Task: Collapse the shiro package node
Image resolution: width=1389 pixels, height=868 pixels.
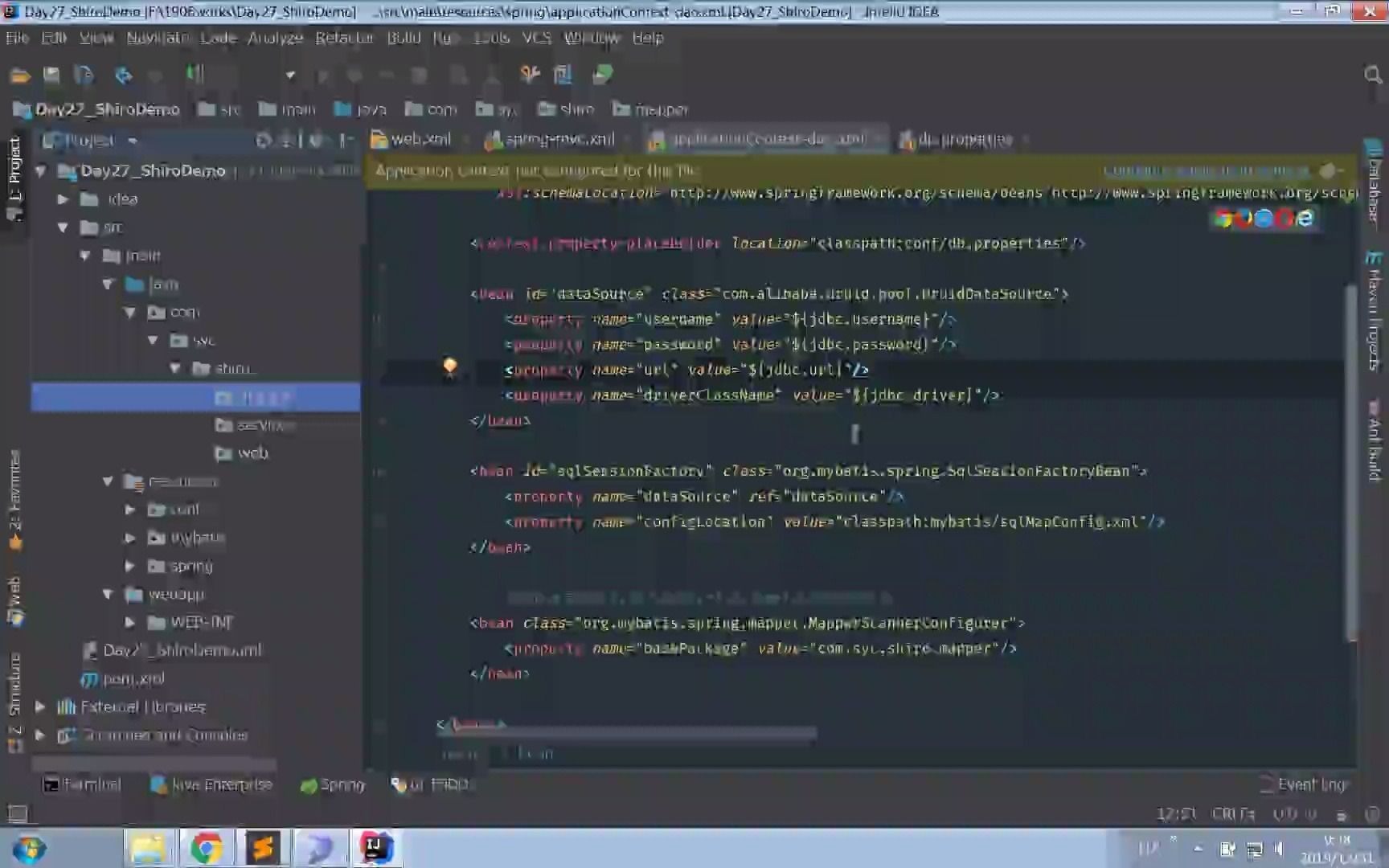Action: tap(175, 368)
